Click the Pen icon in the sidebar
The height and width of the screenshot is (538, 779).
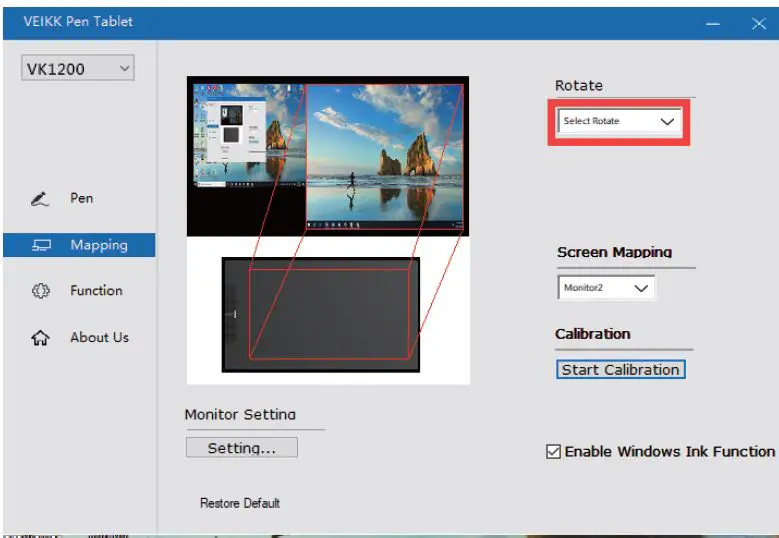(x=40, y=199)
